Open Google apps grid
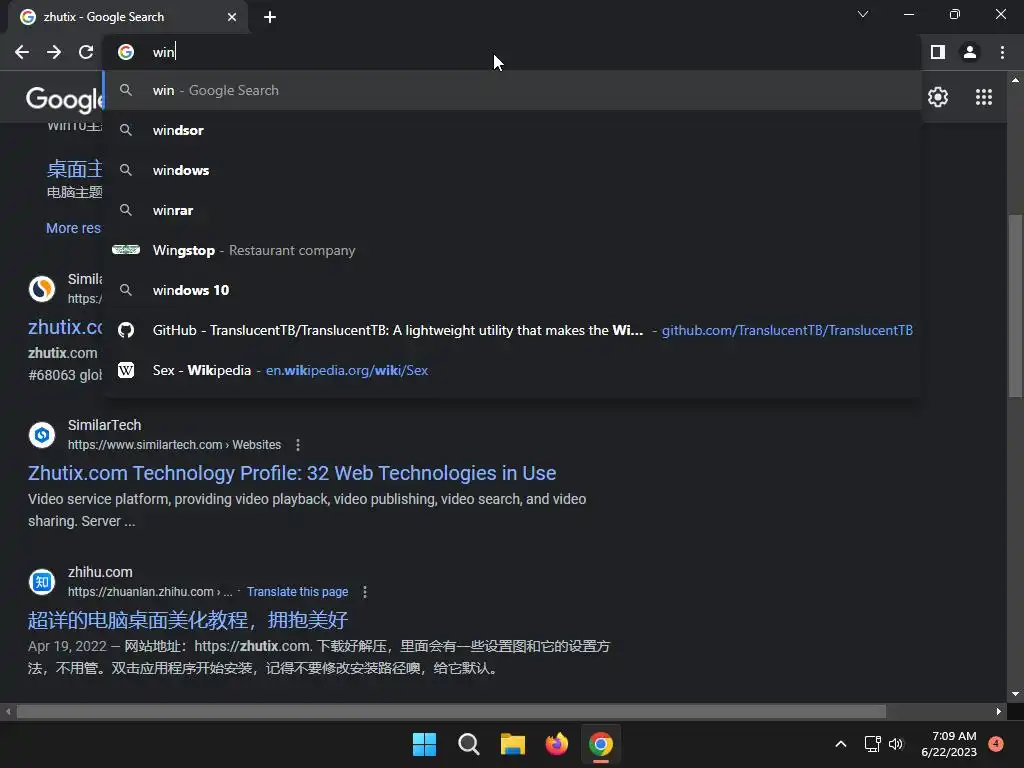This screenshot has height=768, width=1024. (984, 97)
